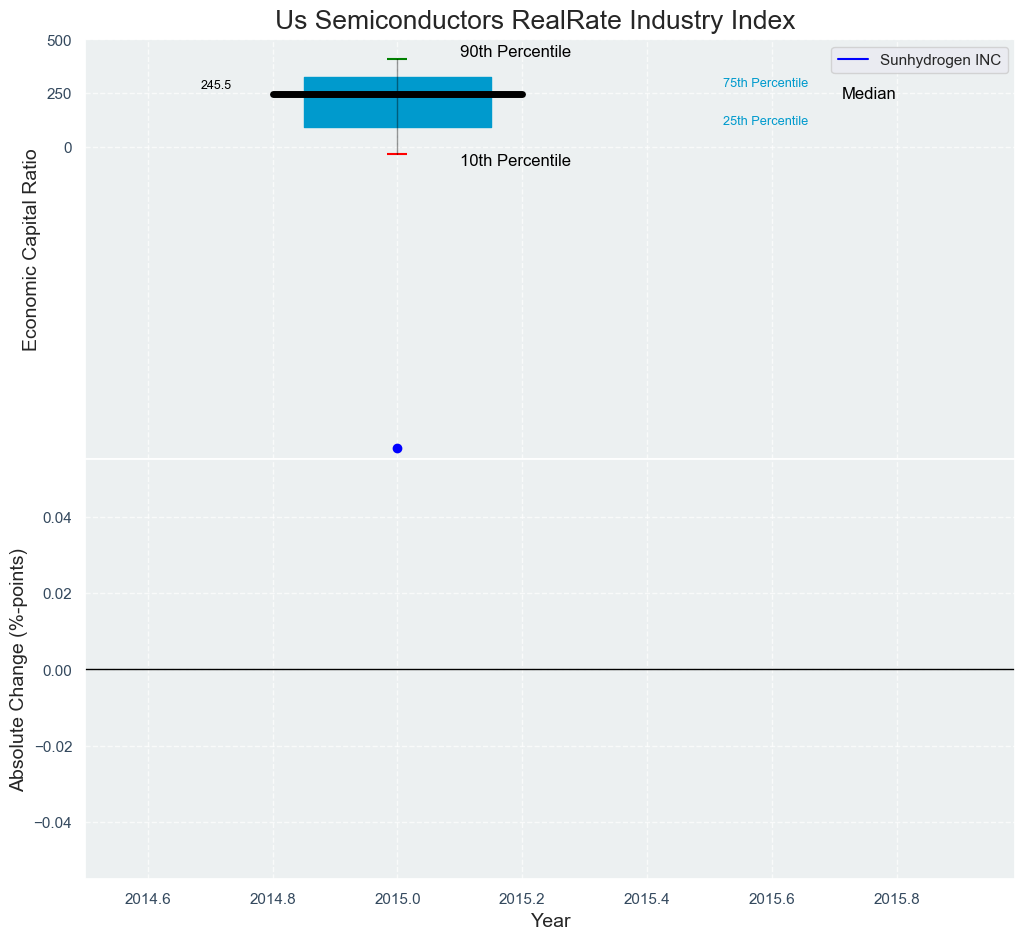Click the chart title Us Semiconductors RealRate

pyautogui.click(x=535, y=20)
